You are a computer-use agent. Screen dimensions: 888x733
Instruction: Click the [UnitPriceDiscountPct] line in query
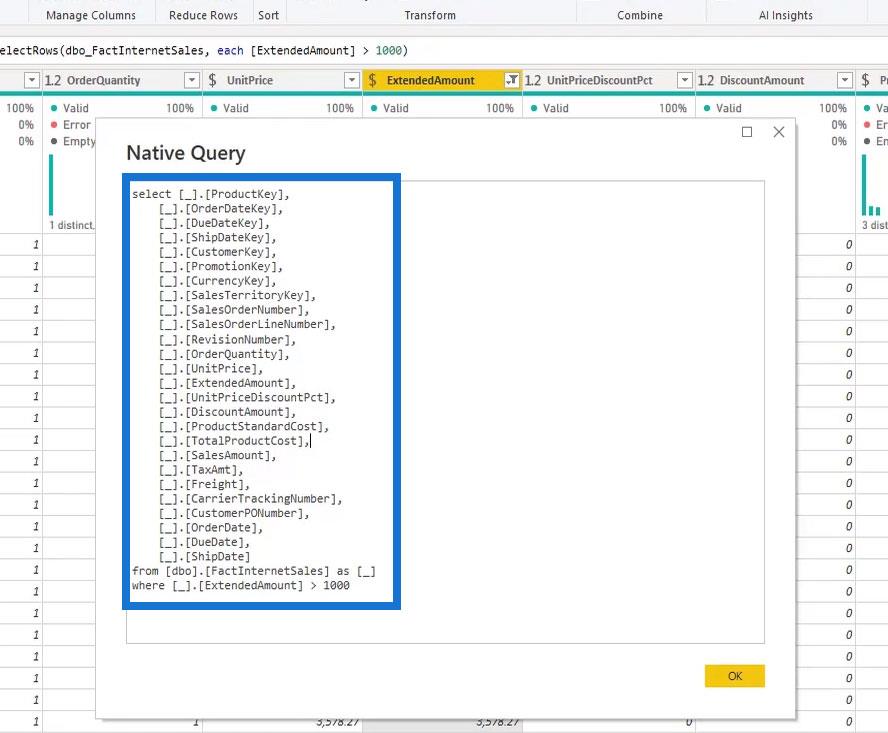pyautogui.click(x=247, y=397)
